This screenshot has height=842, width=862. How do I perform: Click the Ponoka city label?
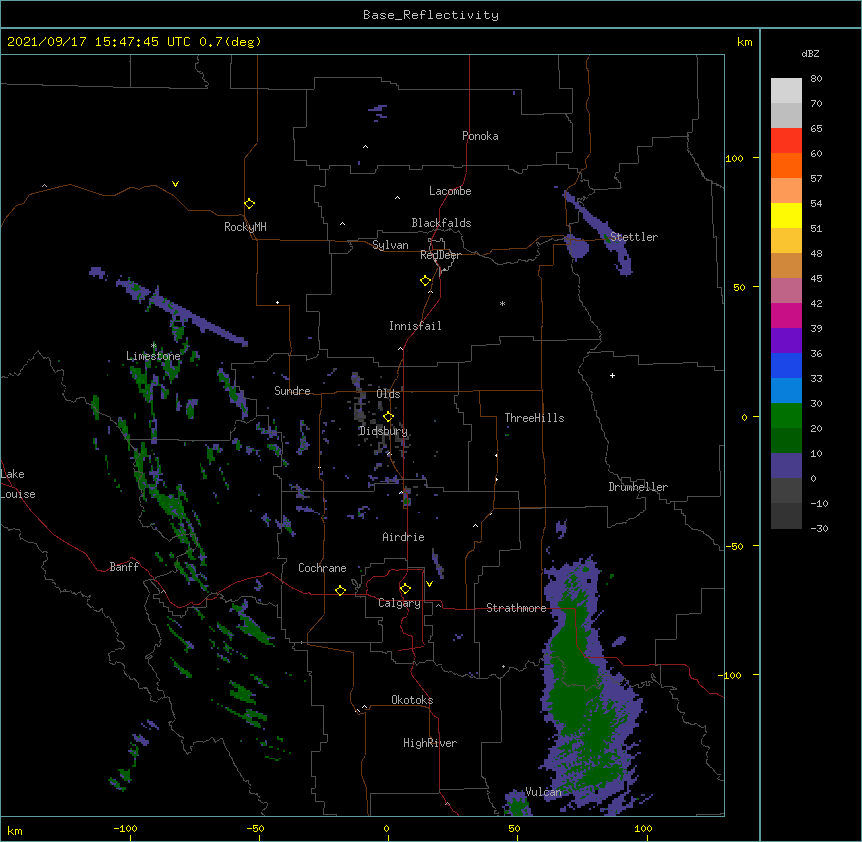[480, 136]
